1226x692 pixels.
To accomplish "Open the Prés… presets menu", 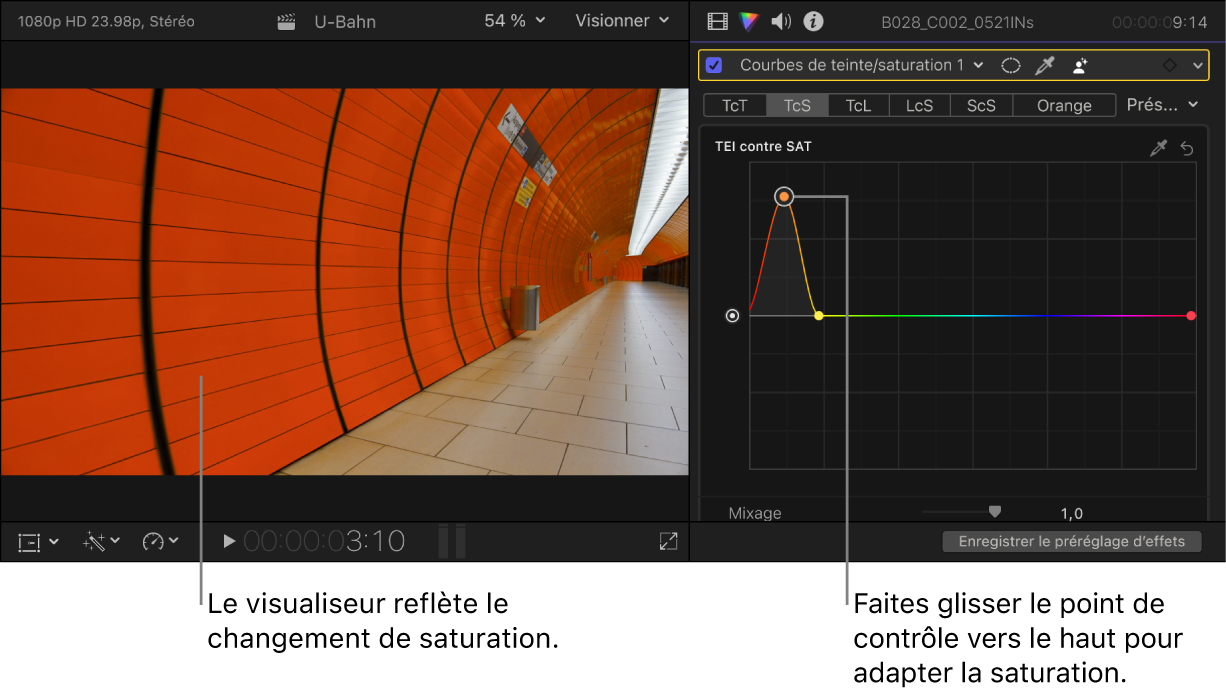I will coord(1164,105).
